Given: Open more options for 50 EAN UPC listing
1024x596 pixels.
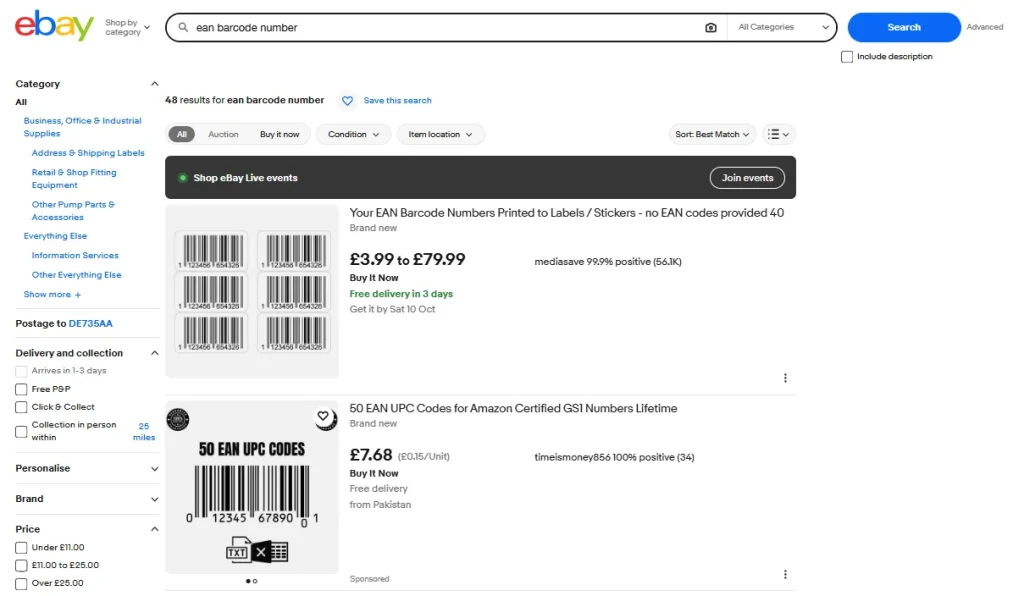Looking at the screenshot, I should (785, 574).
